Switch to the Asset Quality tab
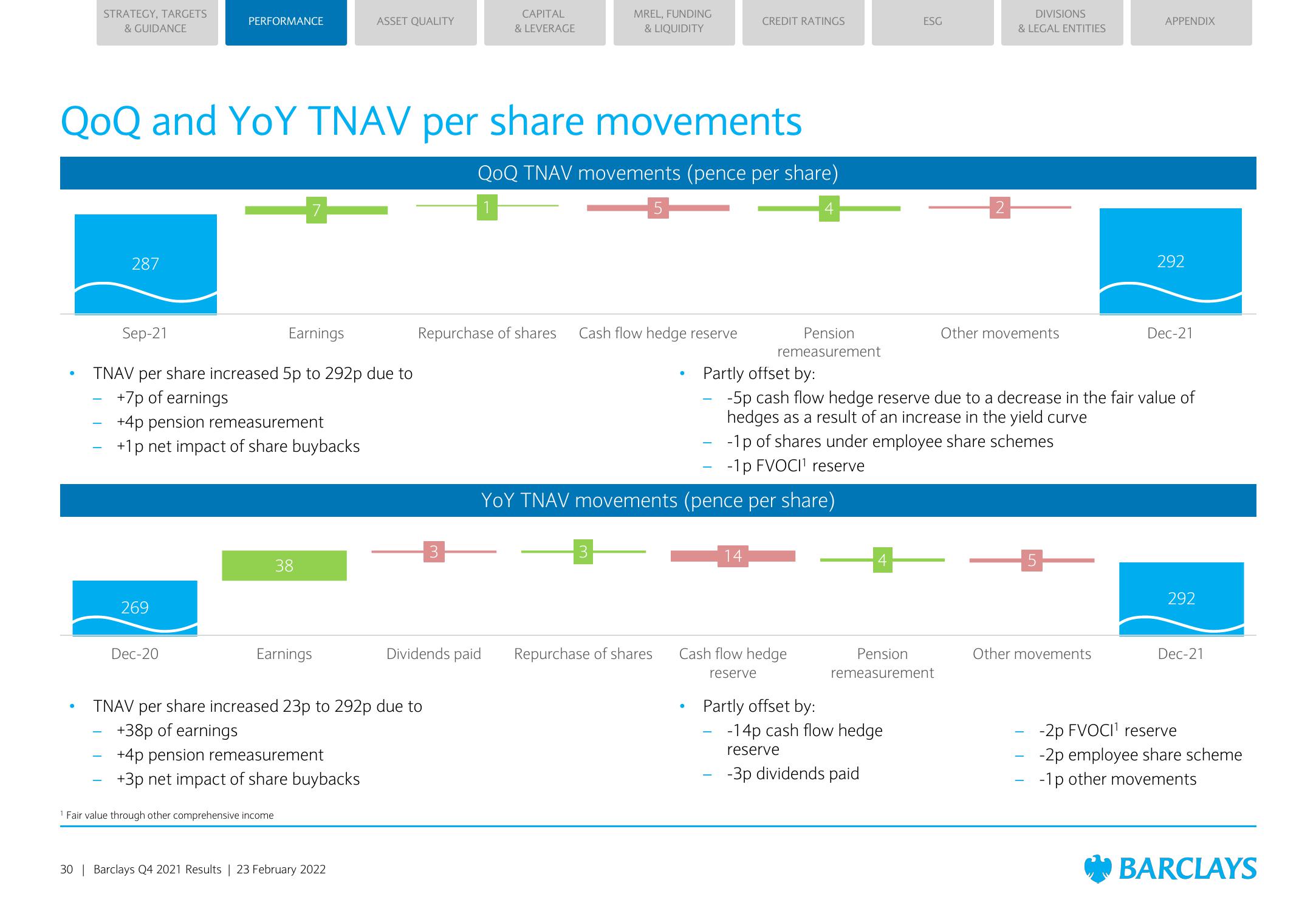This screenshot has height=911, width=1316. 416,22
